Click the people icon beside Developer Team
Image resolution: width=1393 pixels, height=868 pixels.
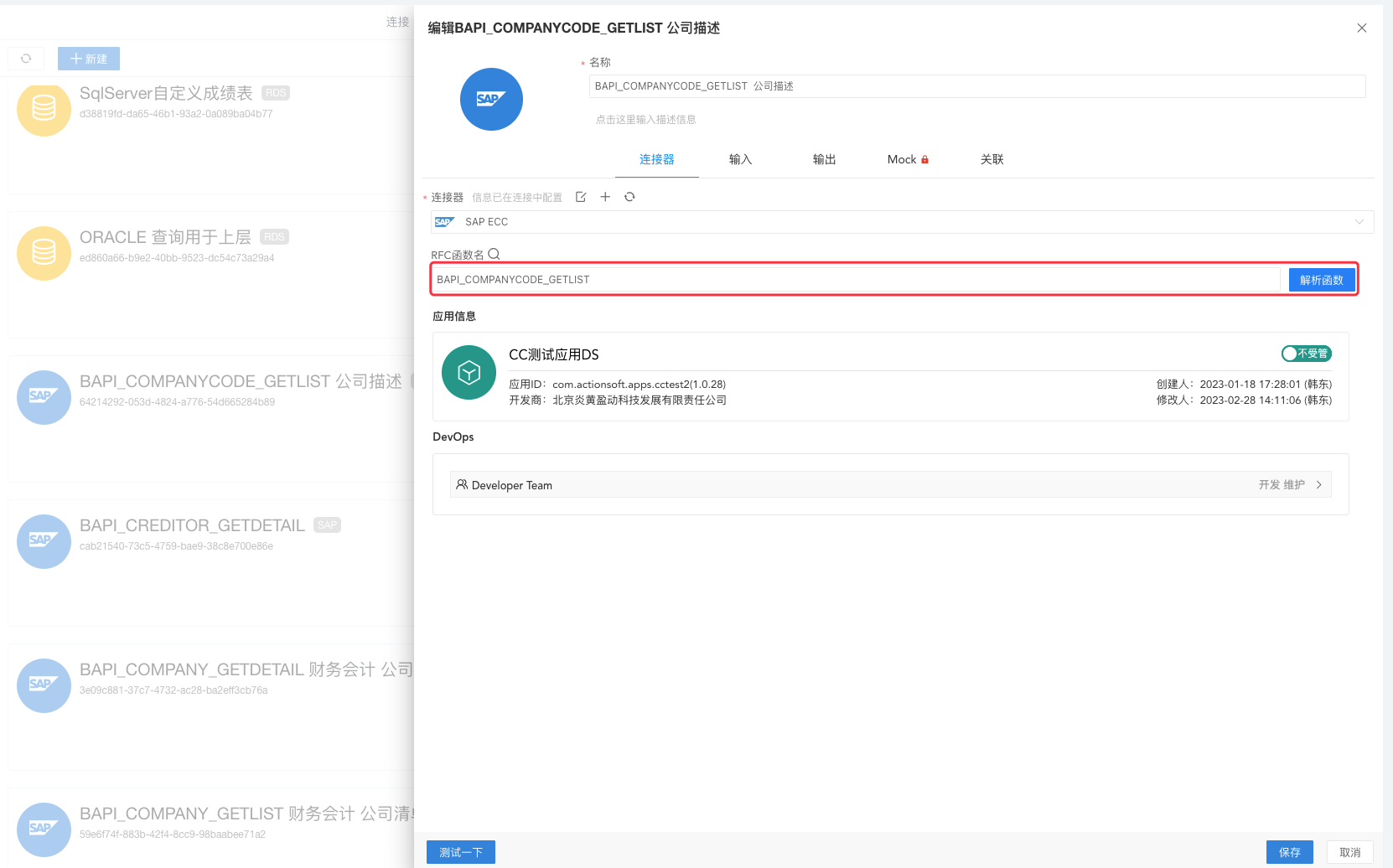tap(462, 484)
